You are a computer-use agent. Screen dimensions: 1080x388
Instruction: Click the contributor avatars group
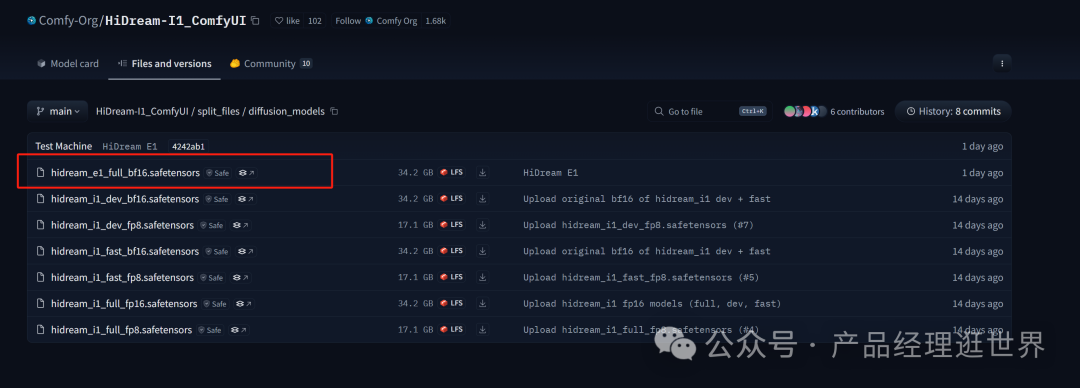(x=804, y=111)
